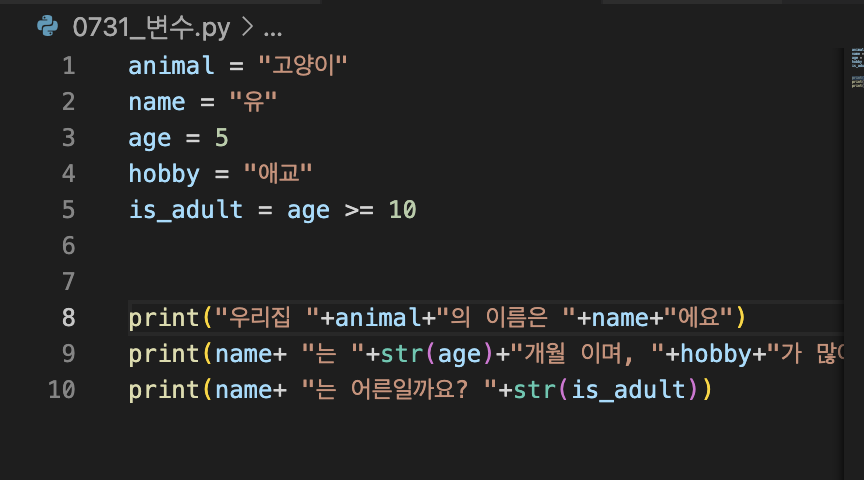Screen dimensions: 864x480
Task: Click "개월 이며, " string on line 9
Action: click(587, 353)
